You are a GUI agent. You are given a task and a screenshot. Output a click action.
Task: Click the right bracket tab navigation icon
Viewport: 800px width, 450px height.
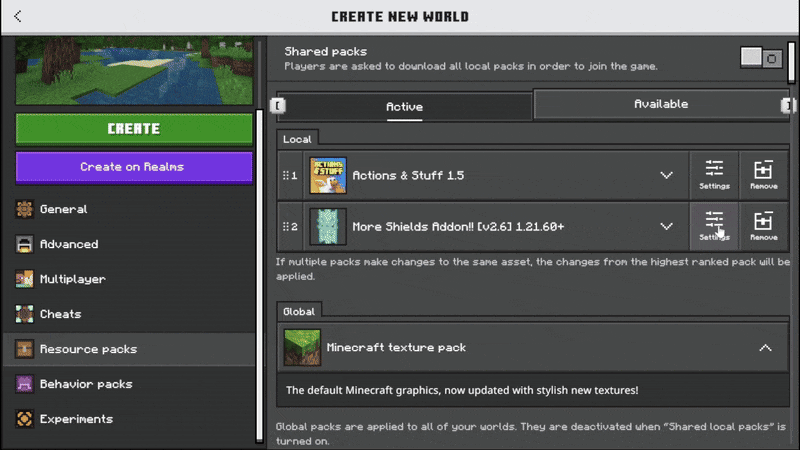point(788,105)
